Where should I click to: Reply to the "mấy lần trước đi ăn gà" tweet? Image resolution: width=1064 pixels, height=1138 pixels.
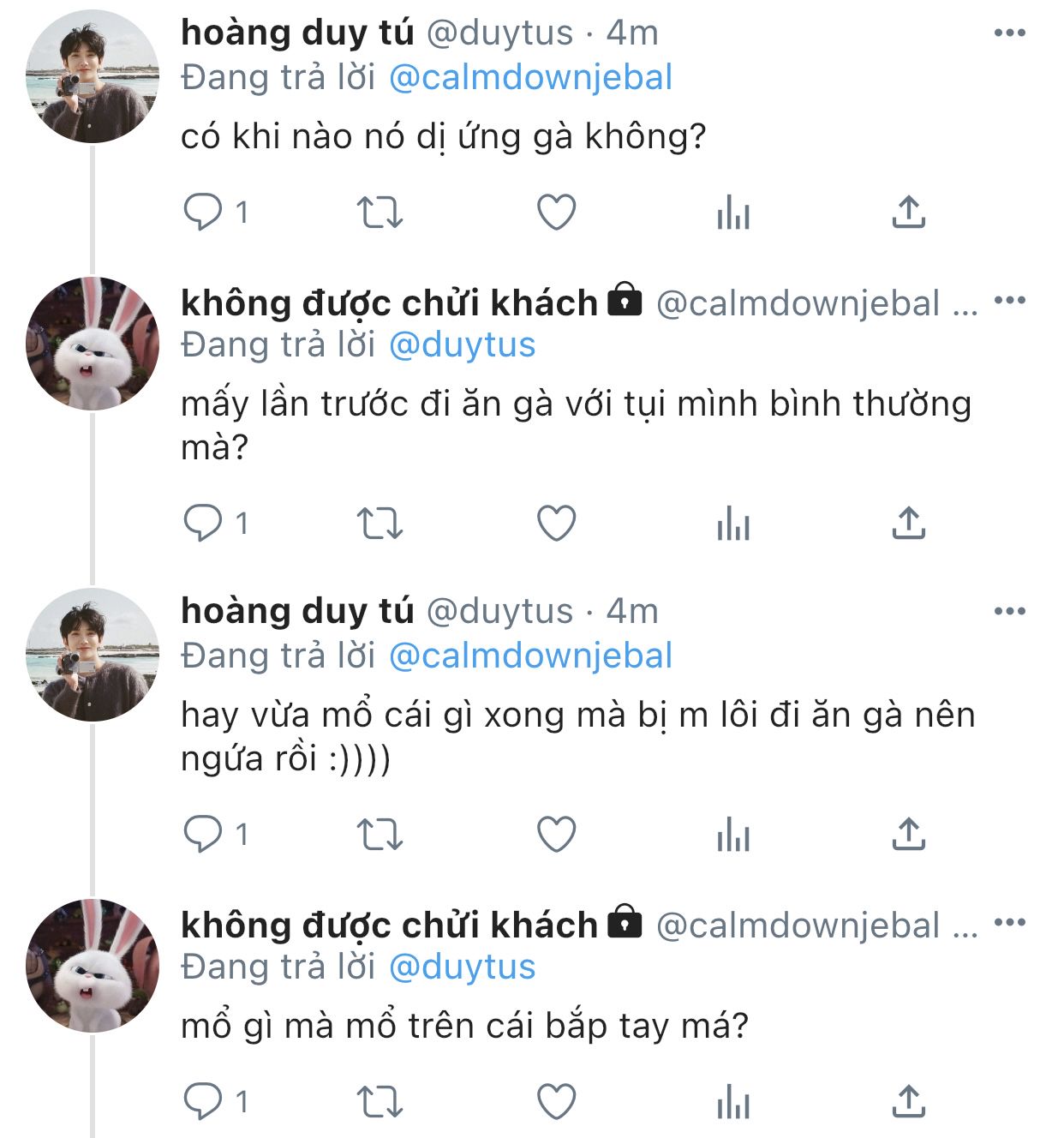[203, 523]
